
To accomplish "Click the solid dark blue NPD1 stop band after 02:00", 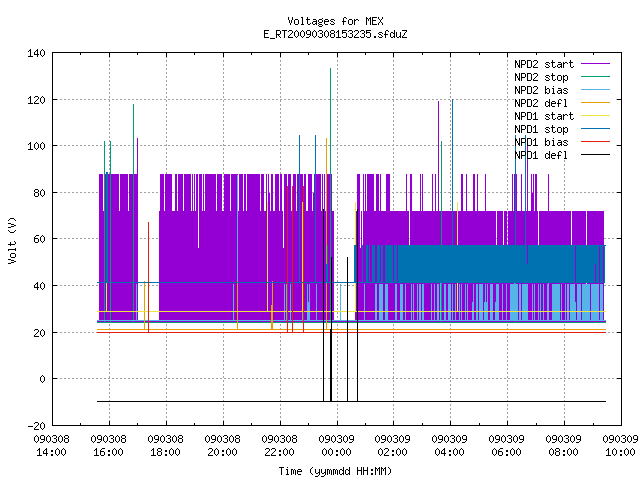I will [500, 264].
